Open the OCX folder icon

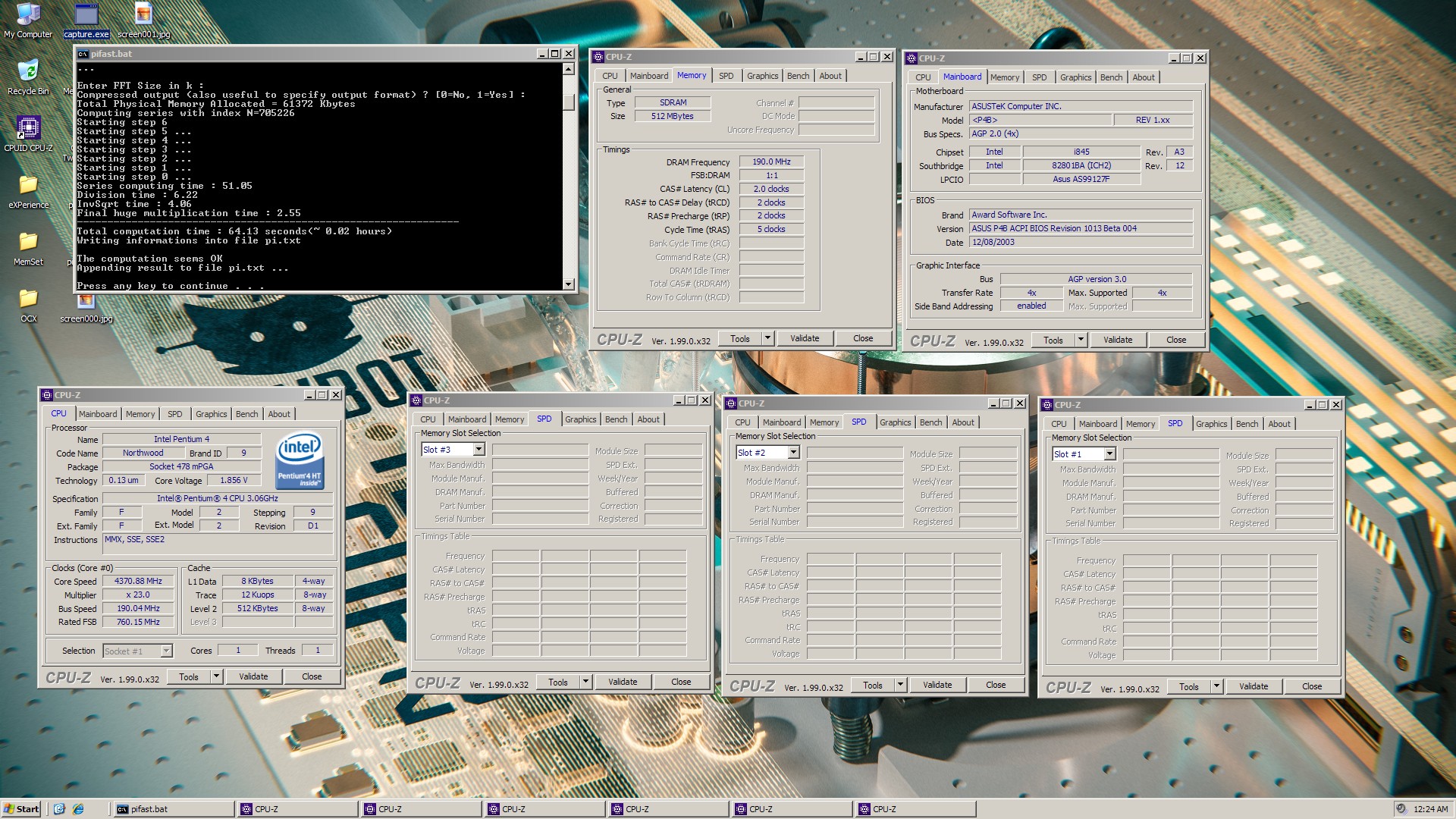click(x=28, y=305)
